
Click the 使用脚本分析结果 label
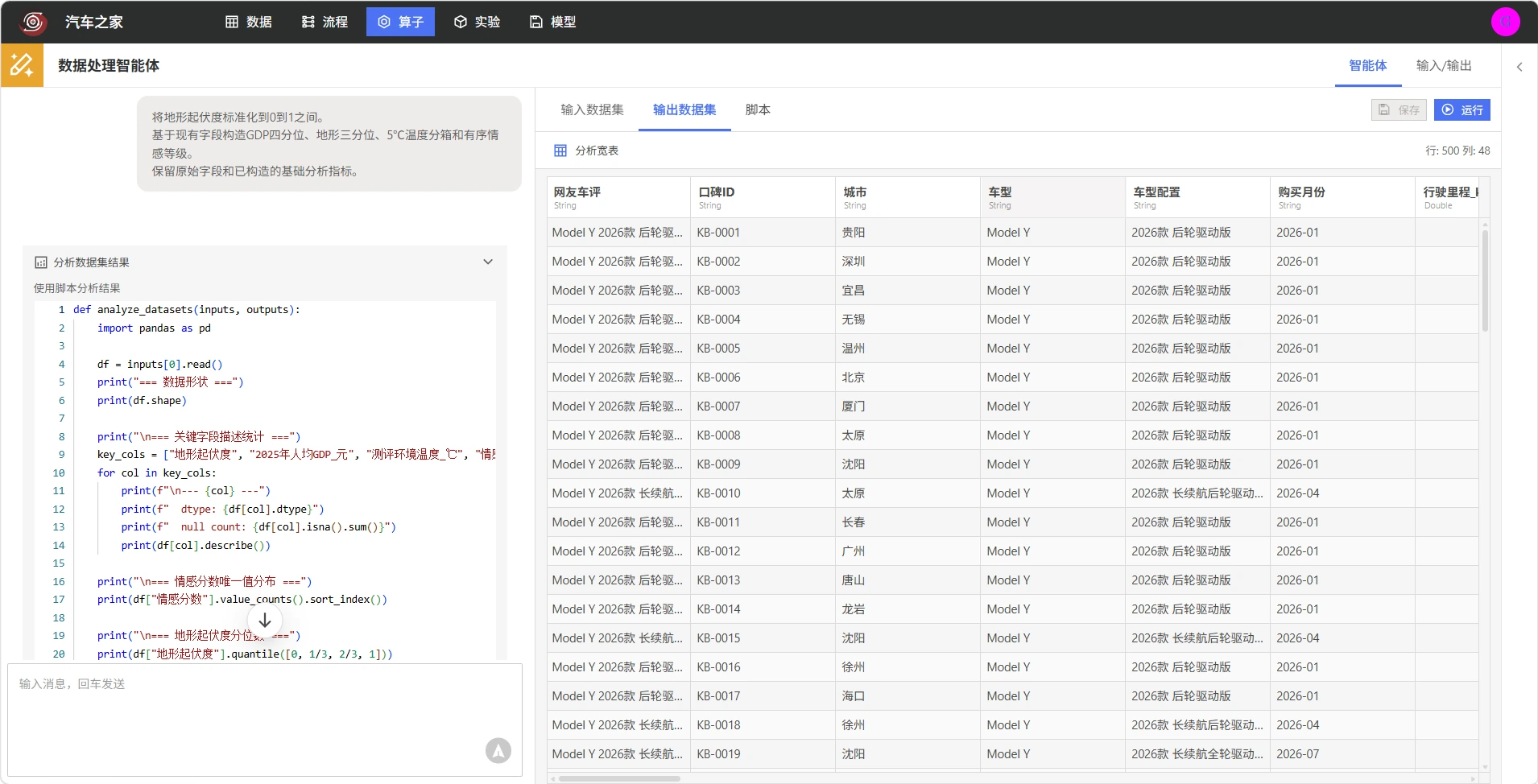77,288
